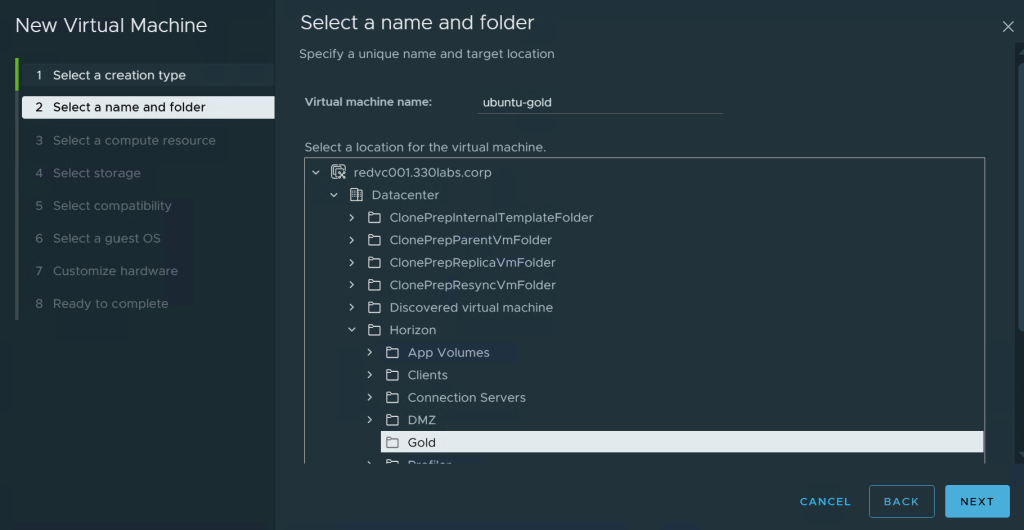The image size is (1024, 530).
Task: Select the Datacenter location
Action: (x=405, y=195)
